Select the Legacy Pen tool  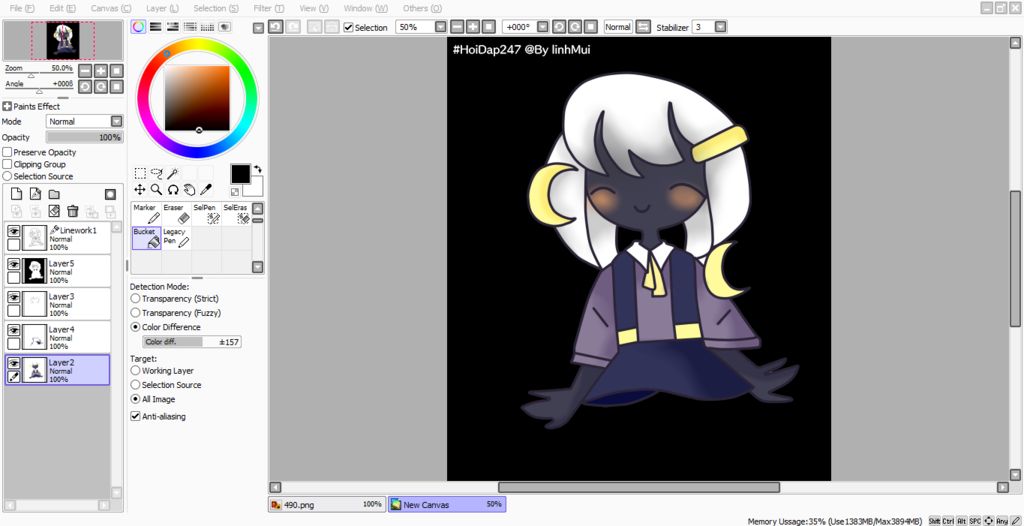(x=176, y=237)
